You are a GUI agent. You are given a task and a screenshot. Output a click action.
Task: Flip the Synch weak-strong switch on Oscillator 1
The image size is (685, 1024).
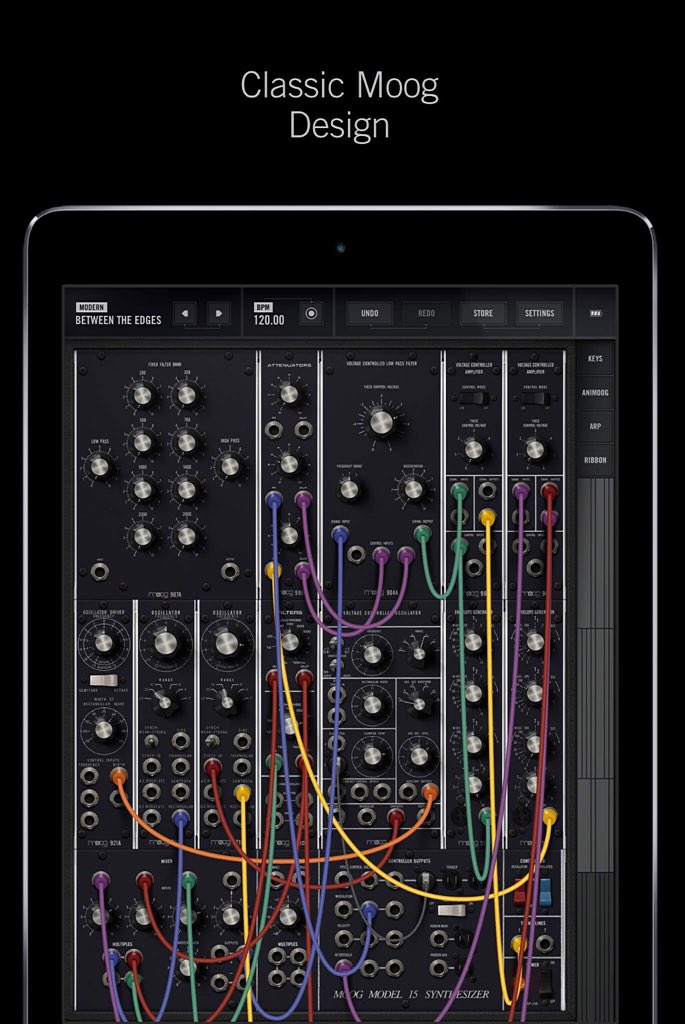click(150, 743)
